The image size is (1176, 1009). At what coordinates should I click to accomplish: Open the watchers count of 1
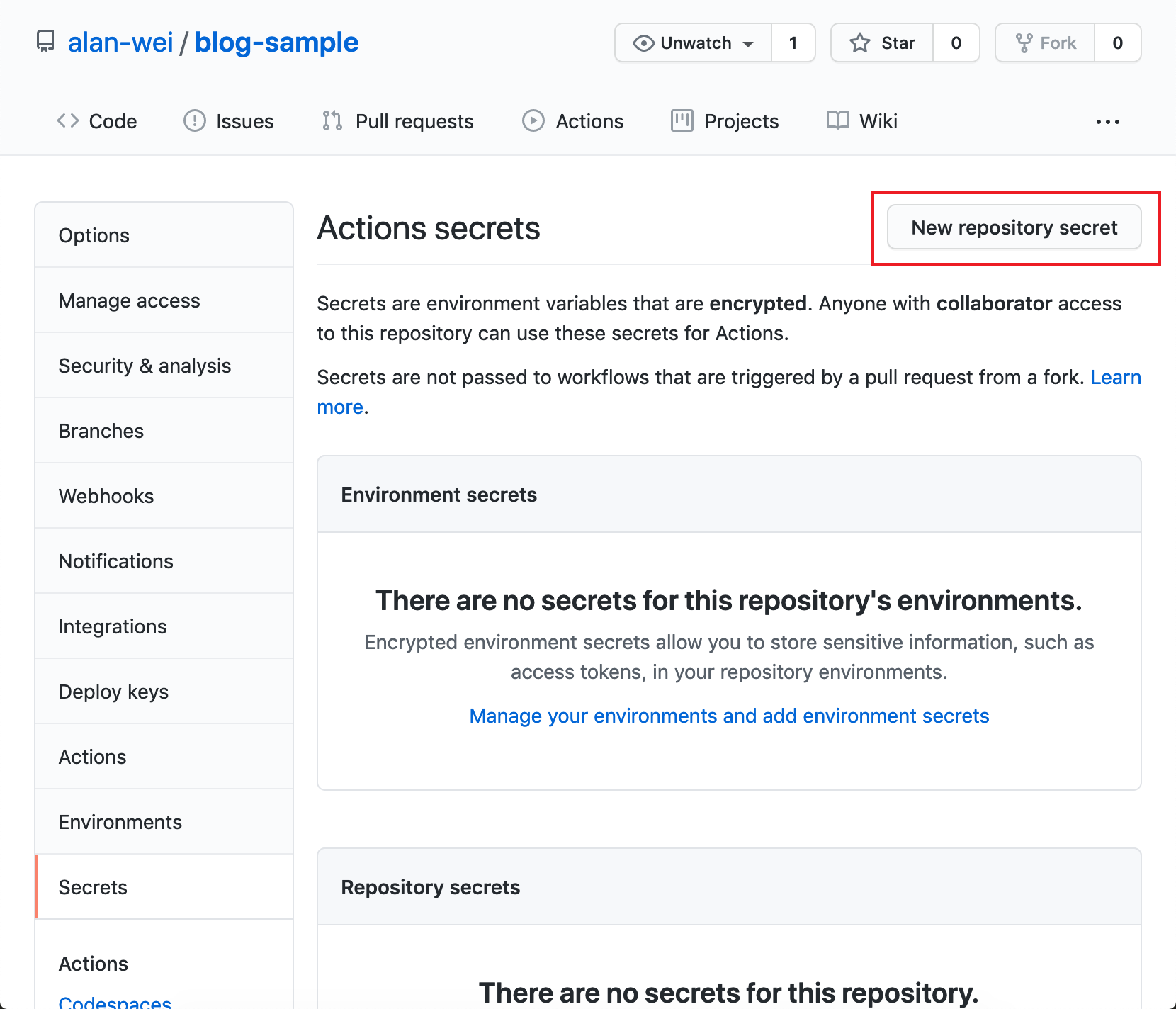[793, 43]
